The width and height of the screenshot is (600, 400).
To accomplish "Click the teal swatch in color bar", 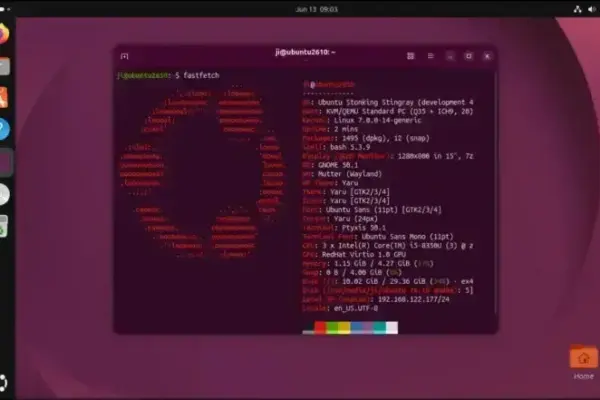I will 380,328.
